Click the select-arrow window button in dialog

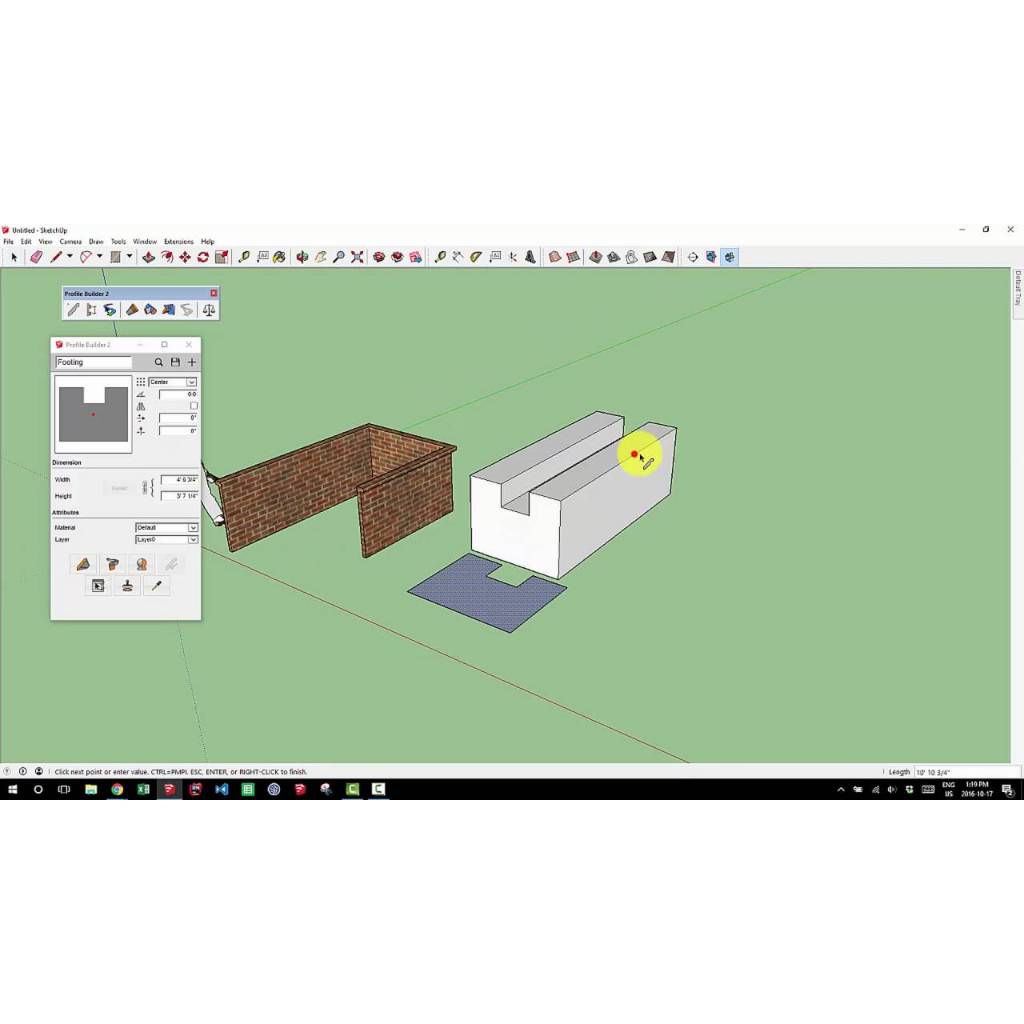tap(98, 586)
